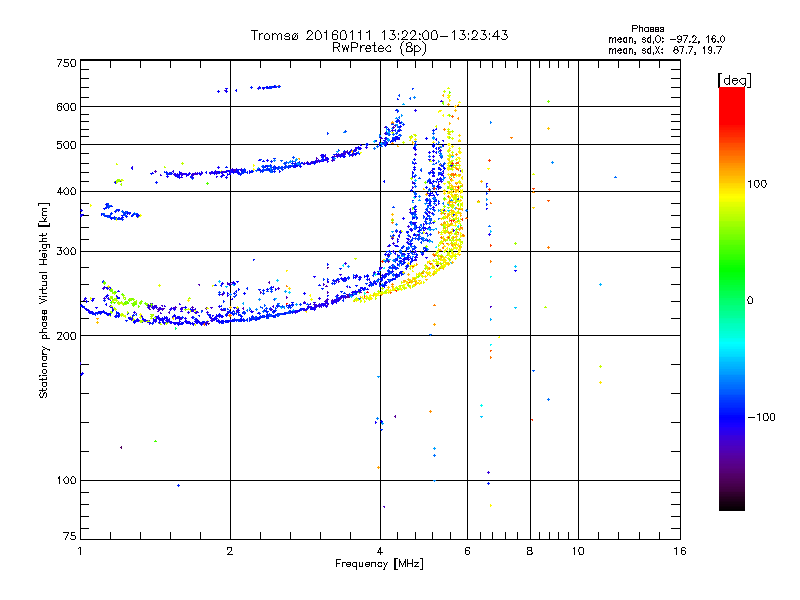Click the 'RwPretec (8p)' subtitle
The image size is (800, 600).
pyautogui.click(x=379, y=48)
